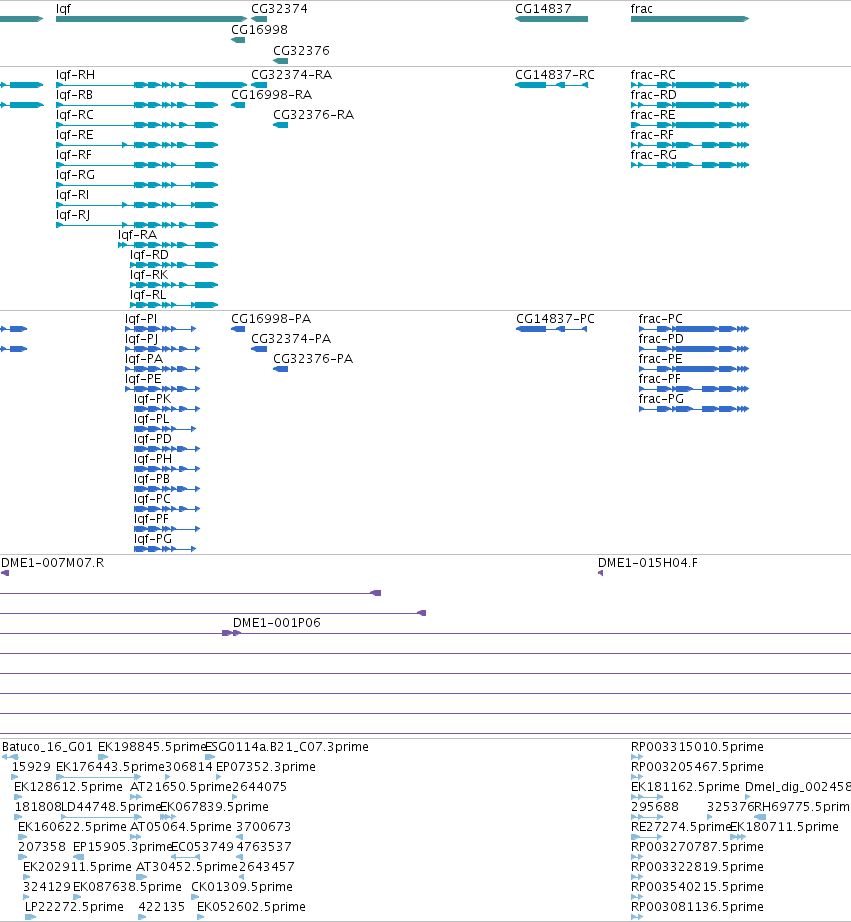The height and width of the screenshot is (922, 851).
Task: Select the ESG0114a.B21_C07.3prime EST
Action: (210, 757)
